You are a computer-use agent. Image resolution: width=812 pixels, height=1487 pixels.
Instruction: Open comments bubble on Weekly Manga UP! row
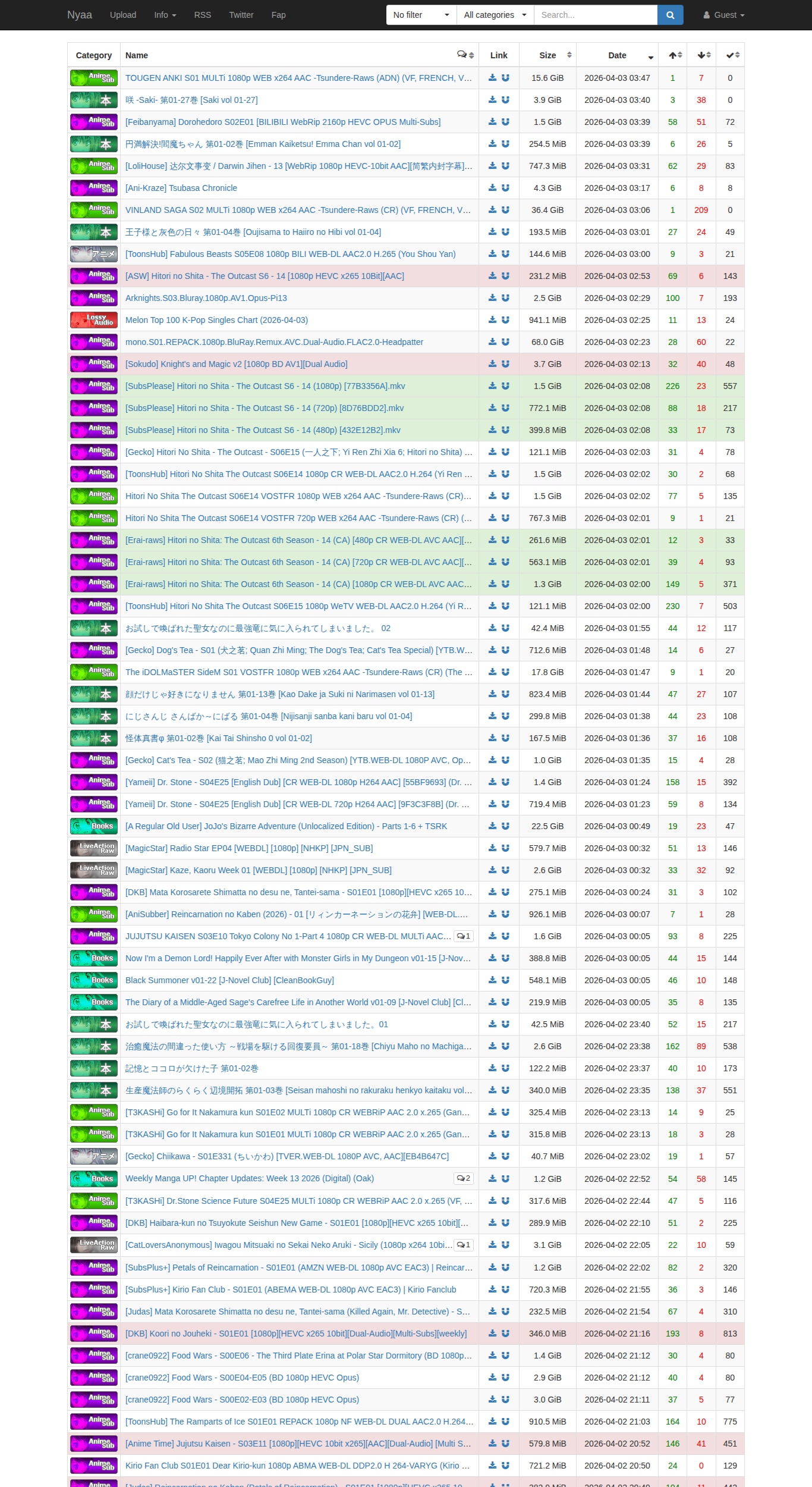[x=464, y=1178]
